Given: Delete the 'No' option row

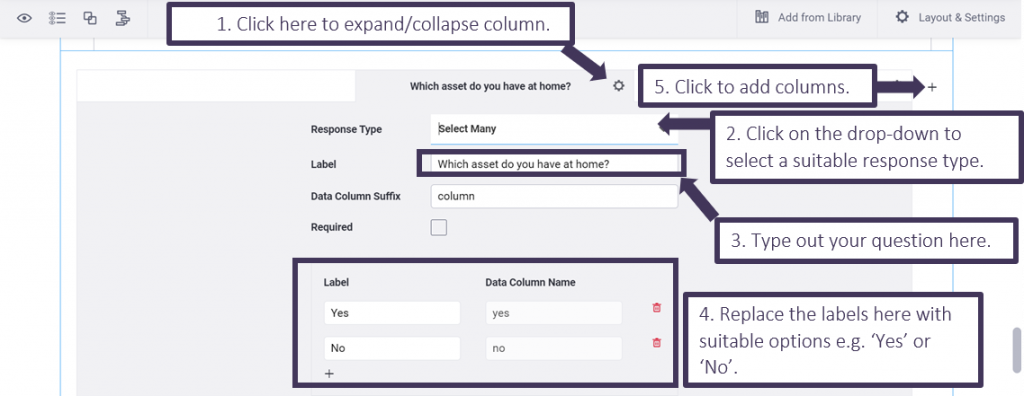Looking at the screenshot, I should 657,342.
